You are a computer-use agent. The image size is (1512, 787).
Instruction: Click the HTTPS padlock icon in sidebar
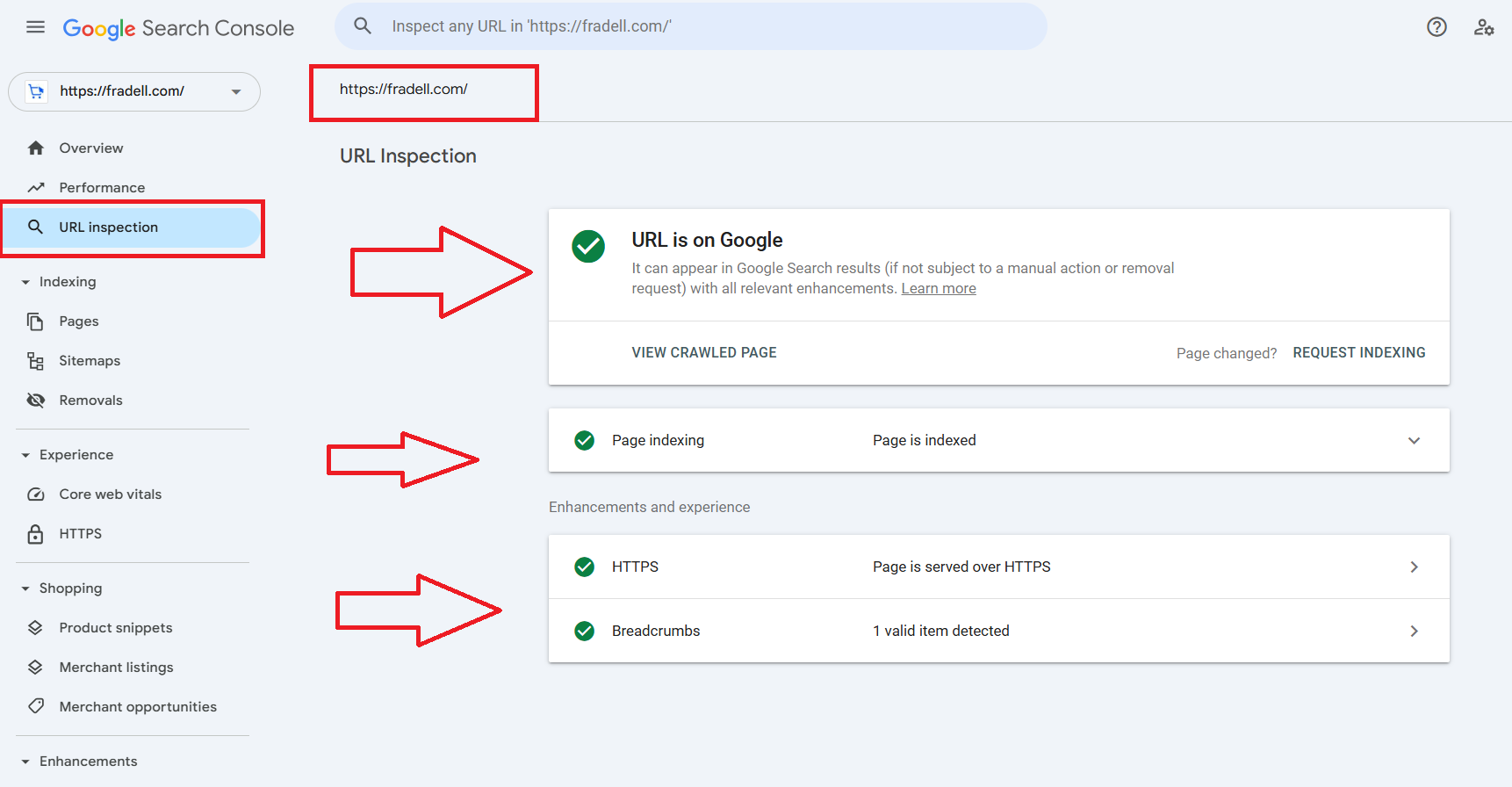pos(36,534)
